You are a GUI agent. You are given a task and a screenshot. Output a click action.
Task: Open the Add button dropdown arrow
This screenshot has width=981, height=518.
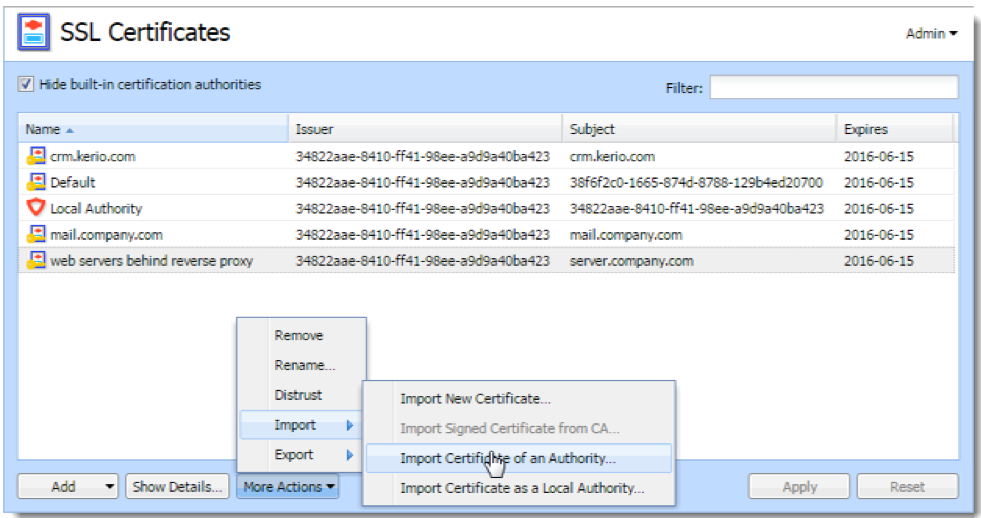tap(109, 486)
